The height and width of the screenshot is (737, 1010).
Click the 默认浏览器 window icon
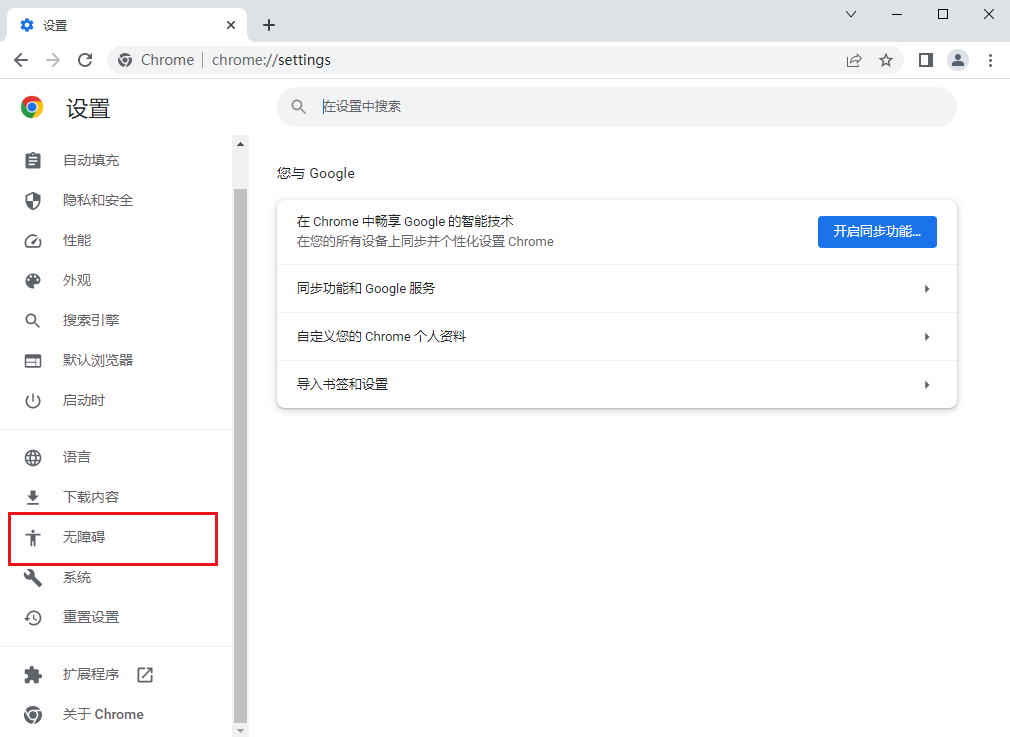click(x=33, y=361)
